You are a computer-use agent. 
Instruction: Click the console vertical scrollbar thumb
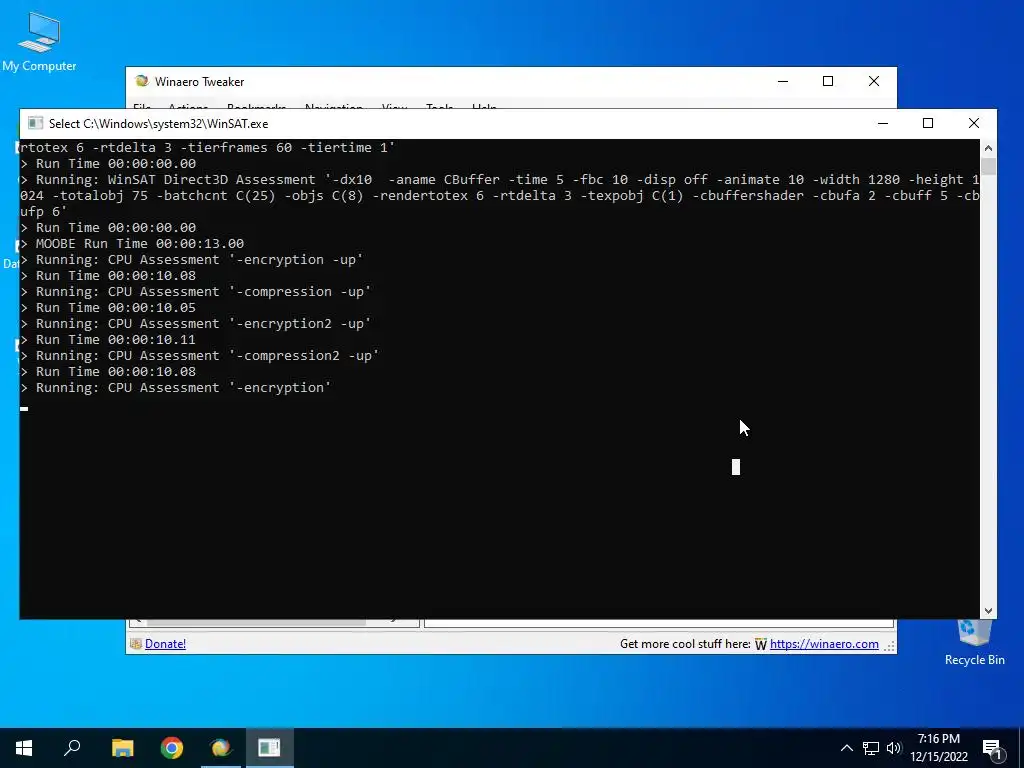(988, 166)
